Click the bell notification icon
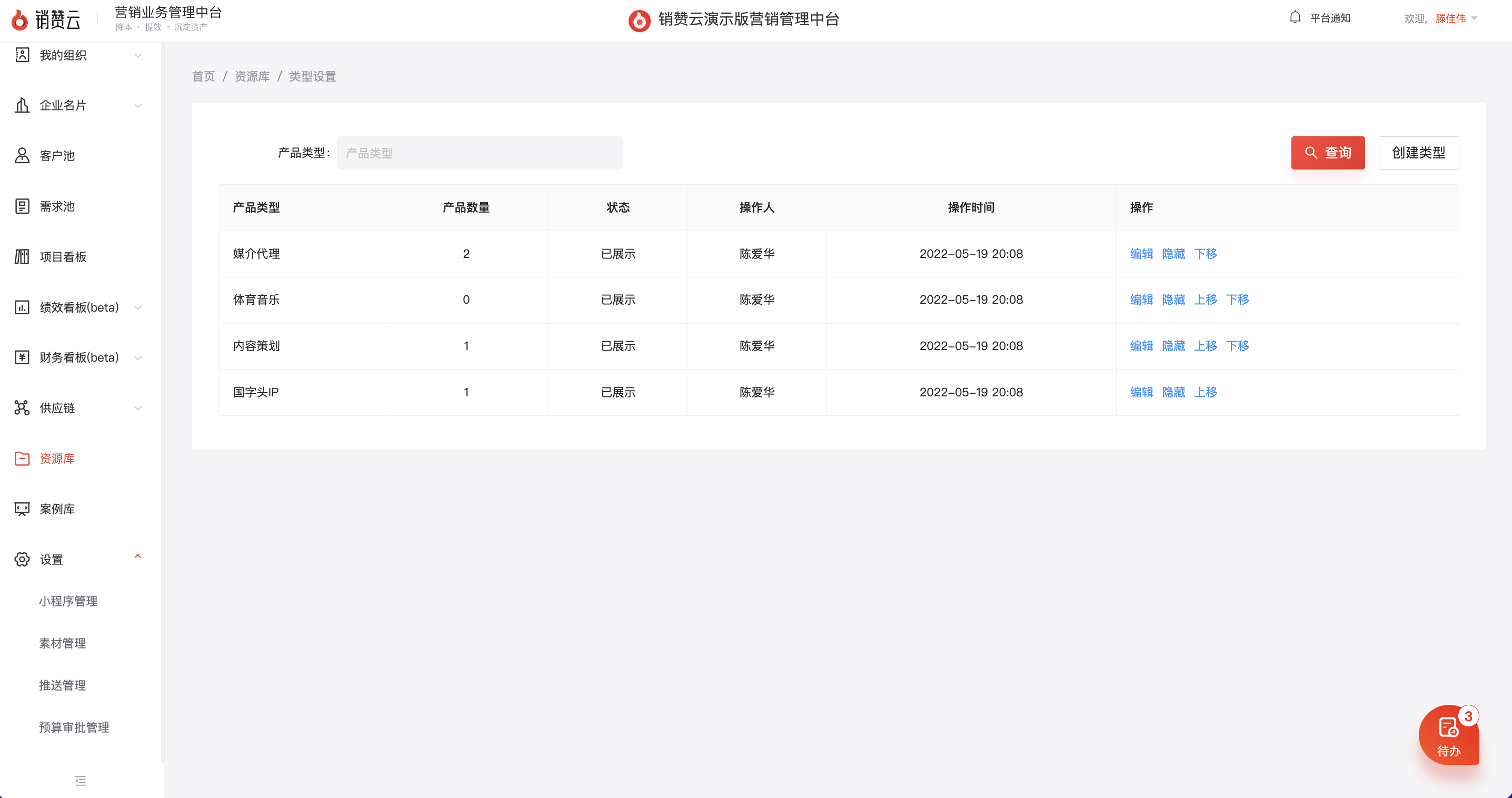Image resolution: width=1512 pixels, height=798 pixels. [1295, 17]
